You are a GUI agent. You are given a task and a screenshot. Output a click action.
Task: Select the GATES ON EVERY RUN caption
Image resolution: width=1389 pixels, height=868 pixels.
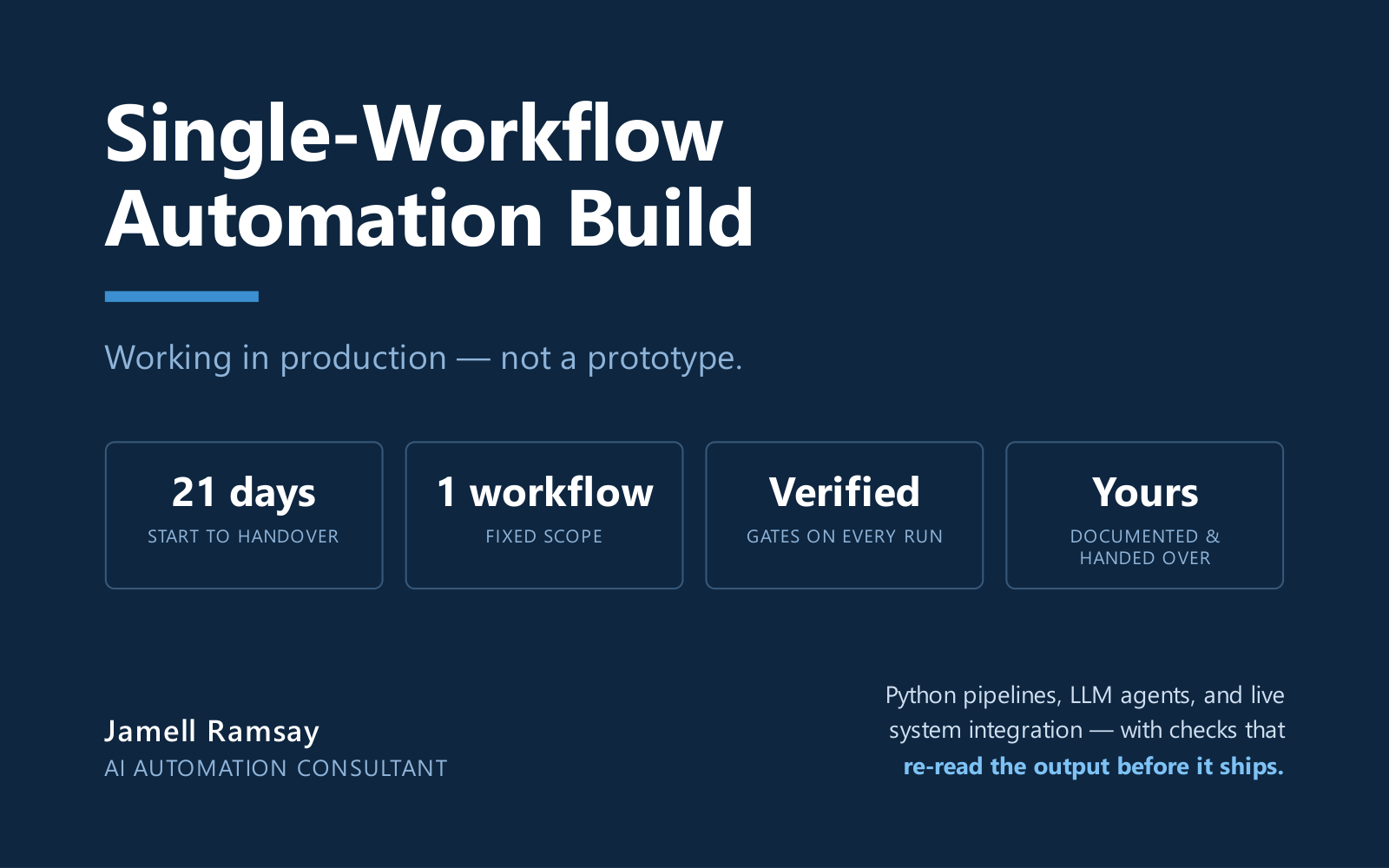tap(845, 536)
